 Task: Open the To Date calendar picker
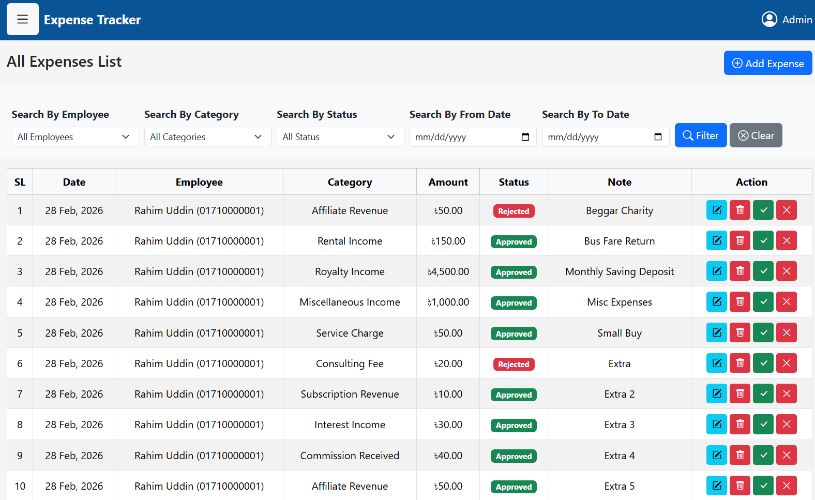tap(658, 137)
